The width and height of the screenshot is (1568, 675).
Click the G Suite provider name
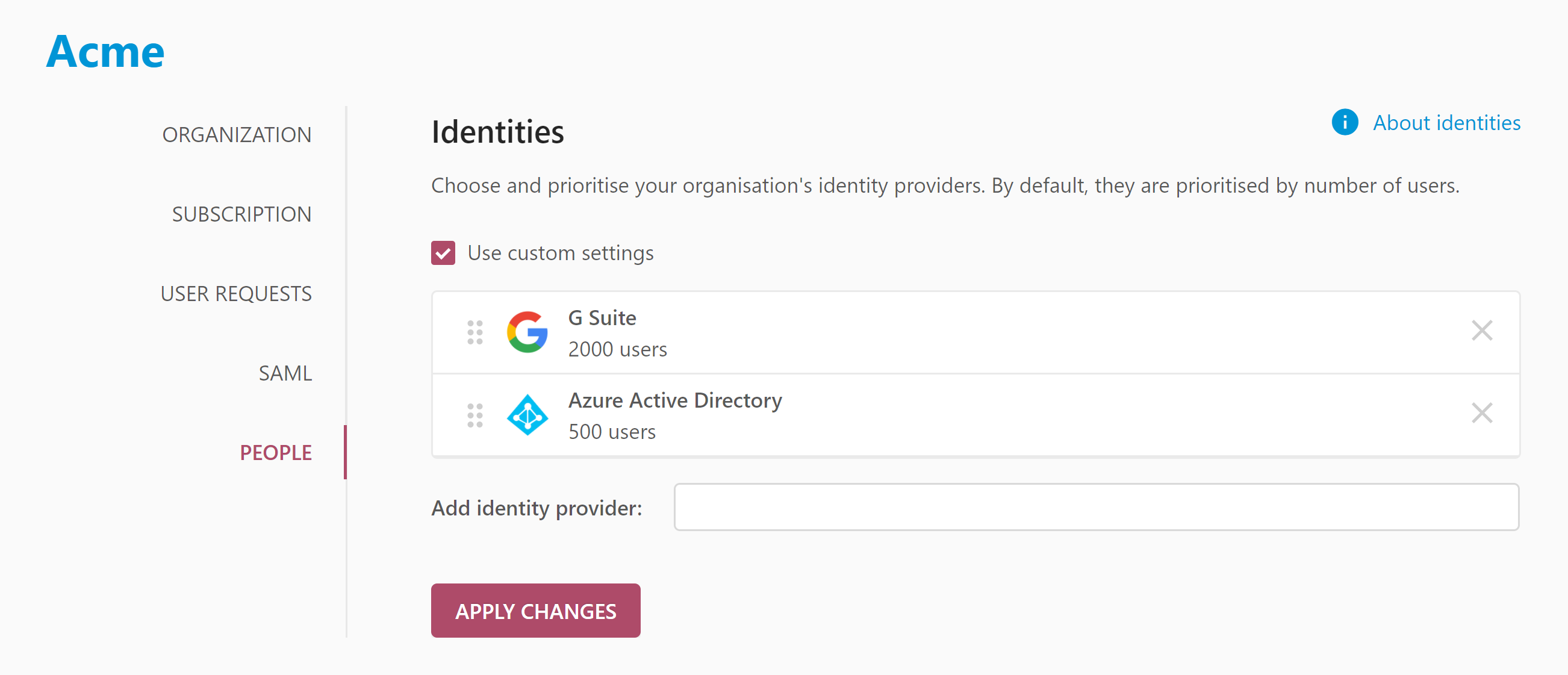coord(602,318)
